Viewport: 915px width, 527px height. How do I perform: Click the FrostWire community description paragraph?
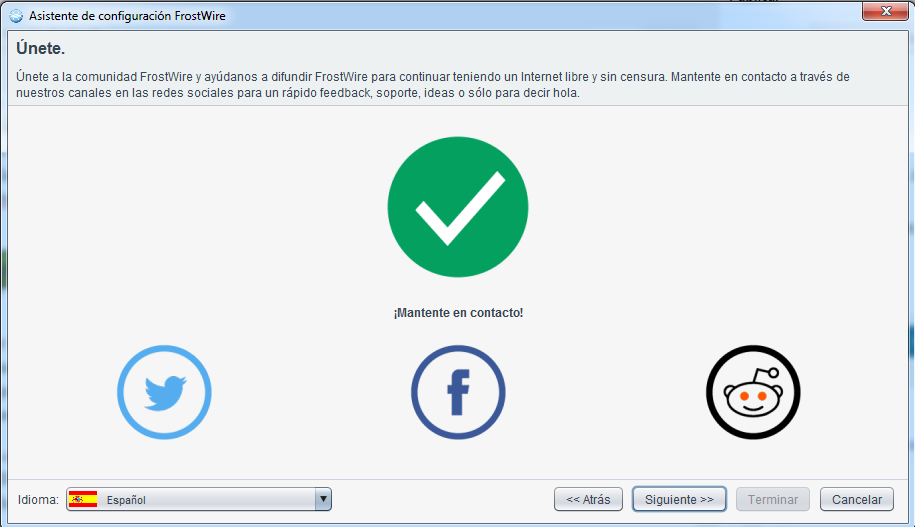(x=432, y=85)
